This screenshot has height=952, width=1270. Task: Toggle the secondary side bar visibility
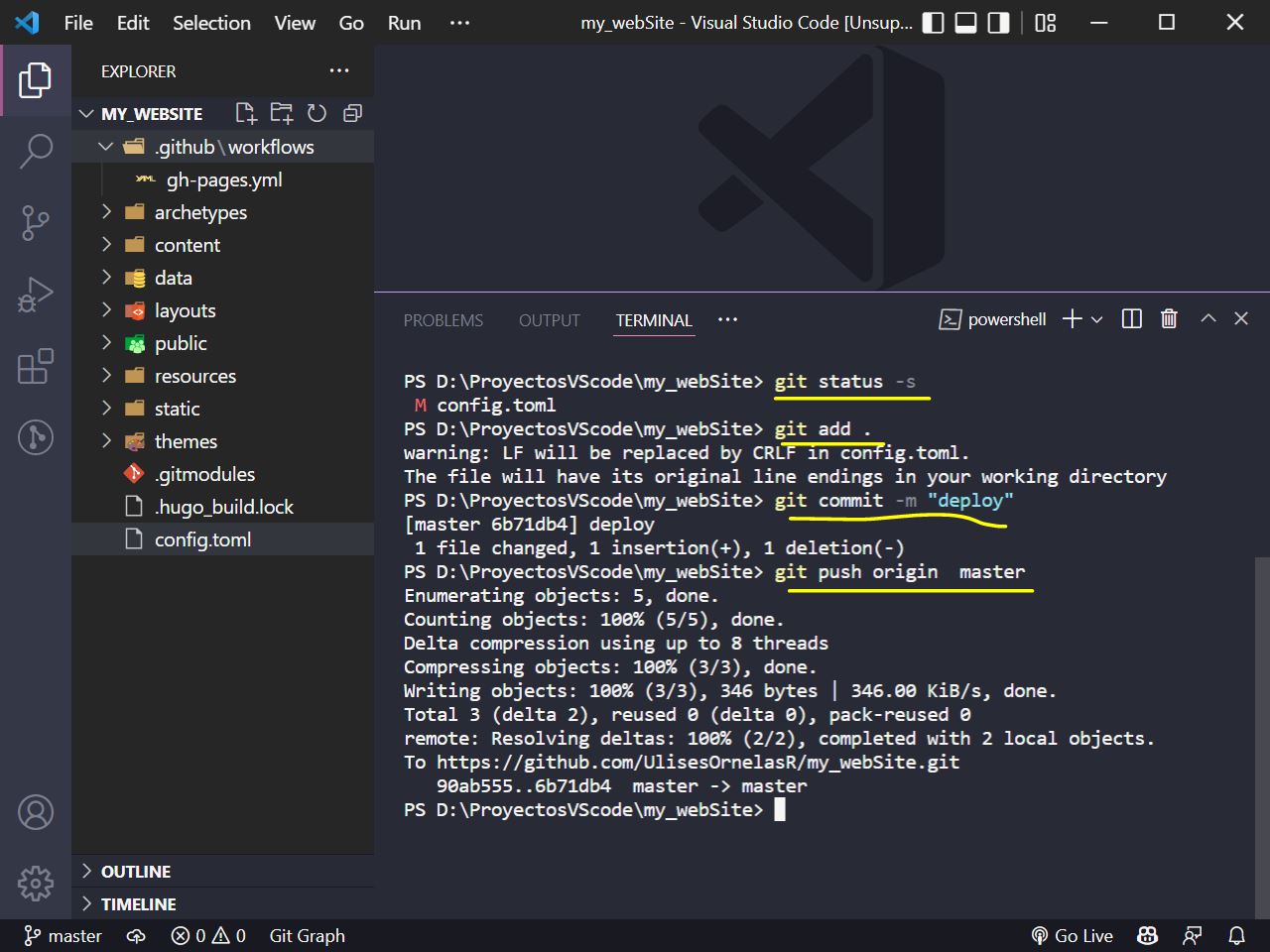point(999,22)
